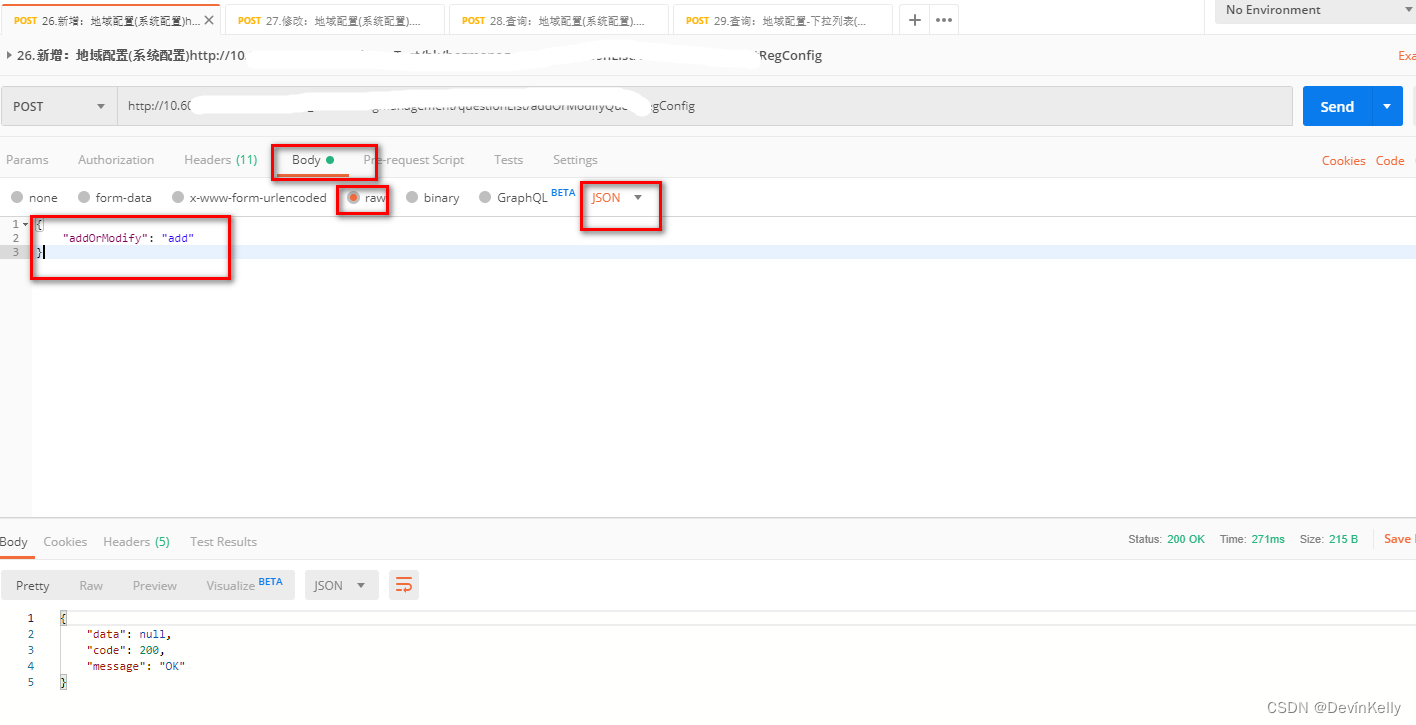Viewport: 1416px width, 725px height.
Task: Toggle word wrap icon in response toolbar
Action: [404, 586]
